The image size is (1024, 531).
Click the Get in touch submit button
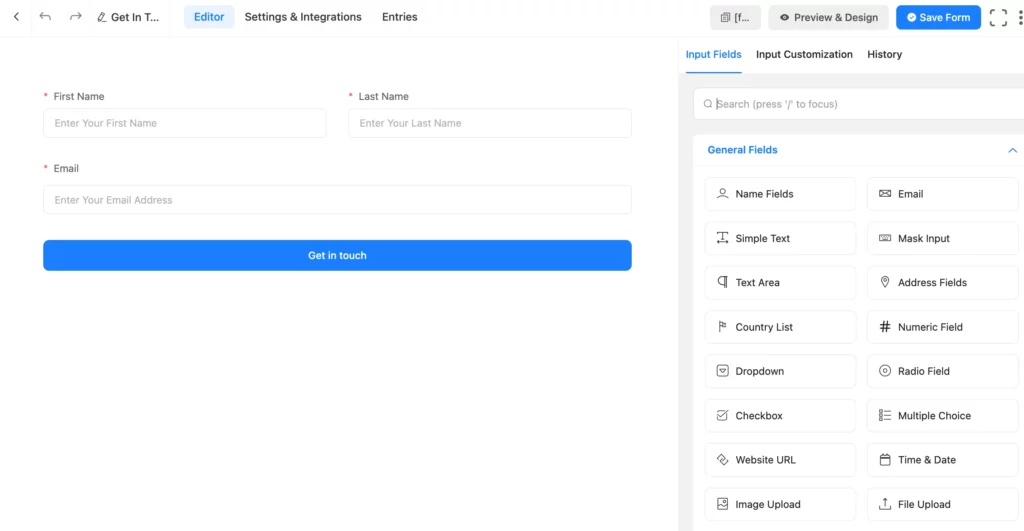pyautogui.click(x=337, y=255)
